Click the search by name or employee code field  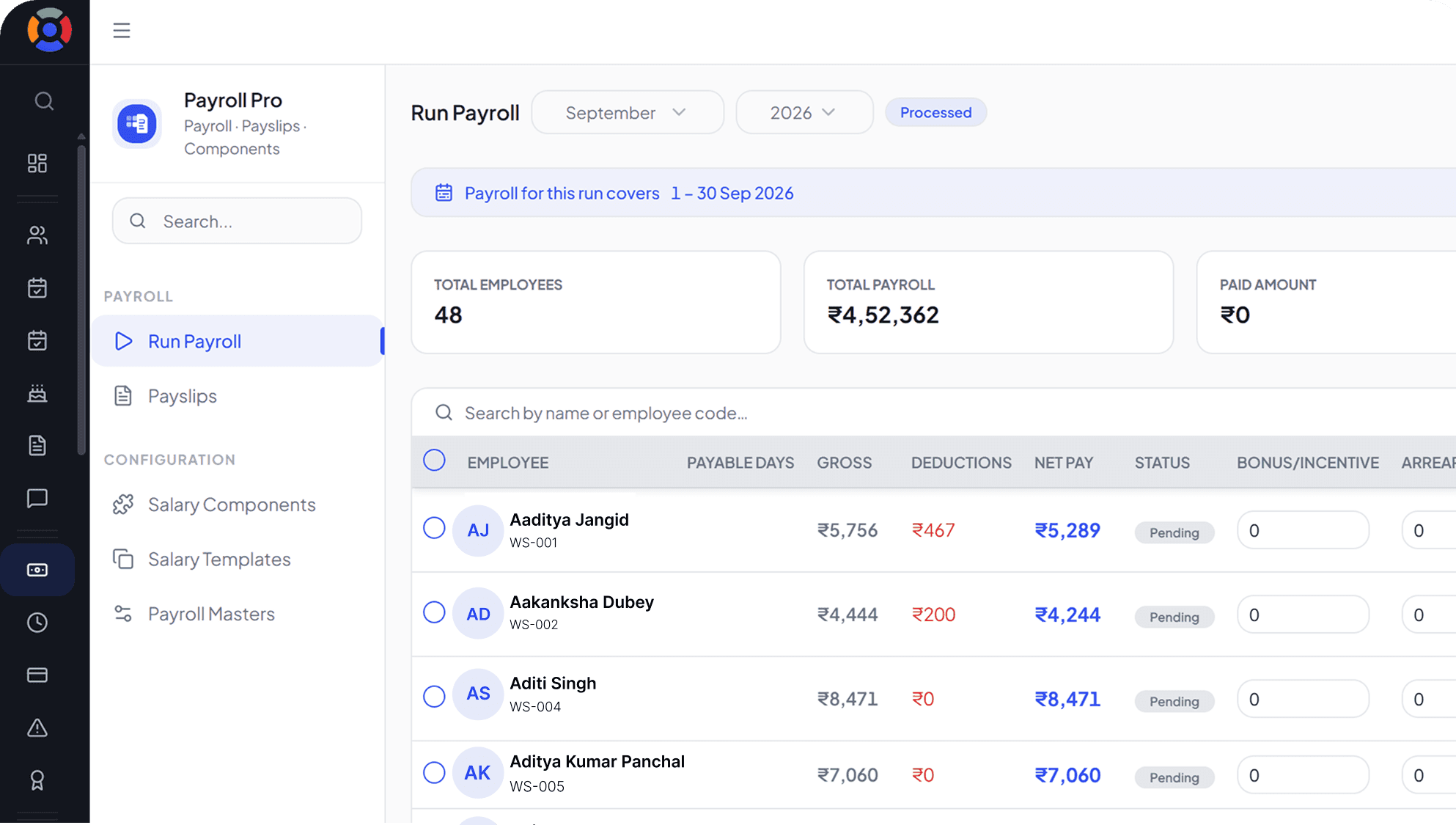(933, 413)
